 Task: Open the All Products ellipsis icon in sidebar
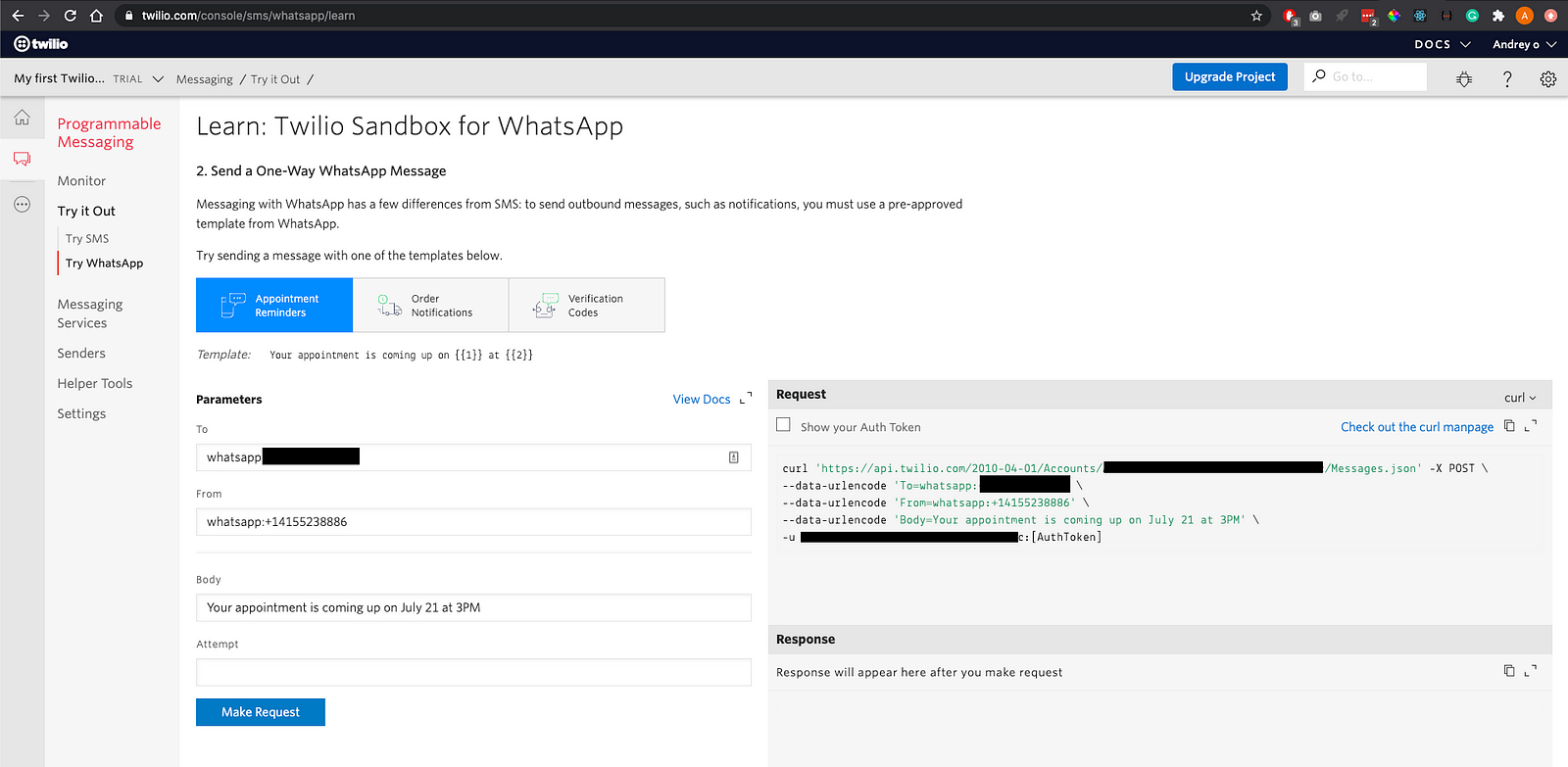(22, 205)
